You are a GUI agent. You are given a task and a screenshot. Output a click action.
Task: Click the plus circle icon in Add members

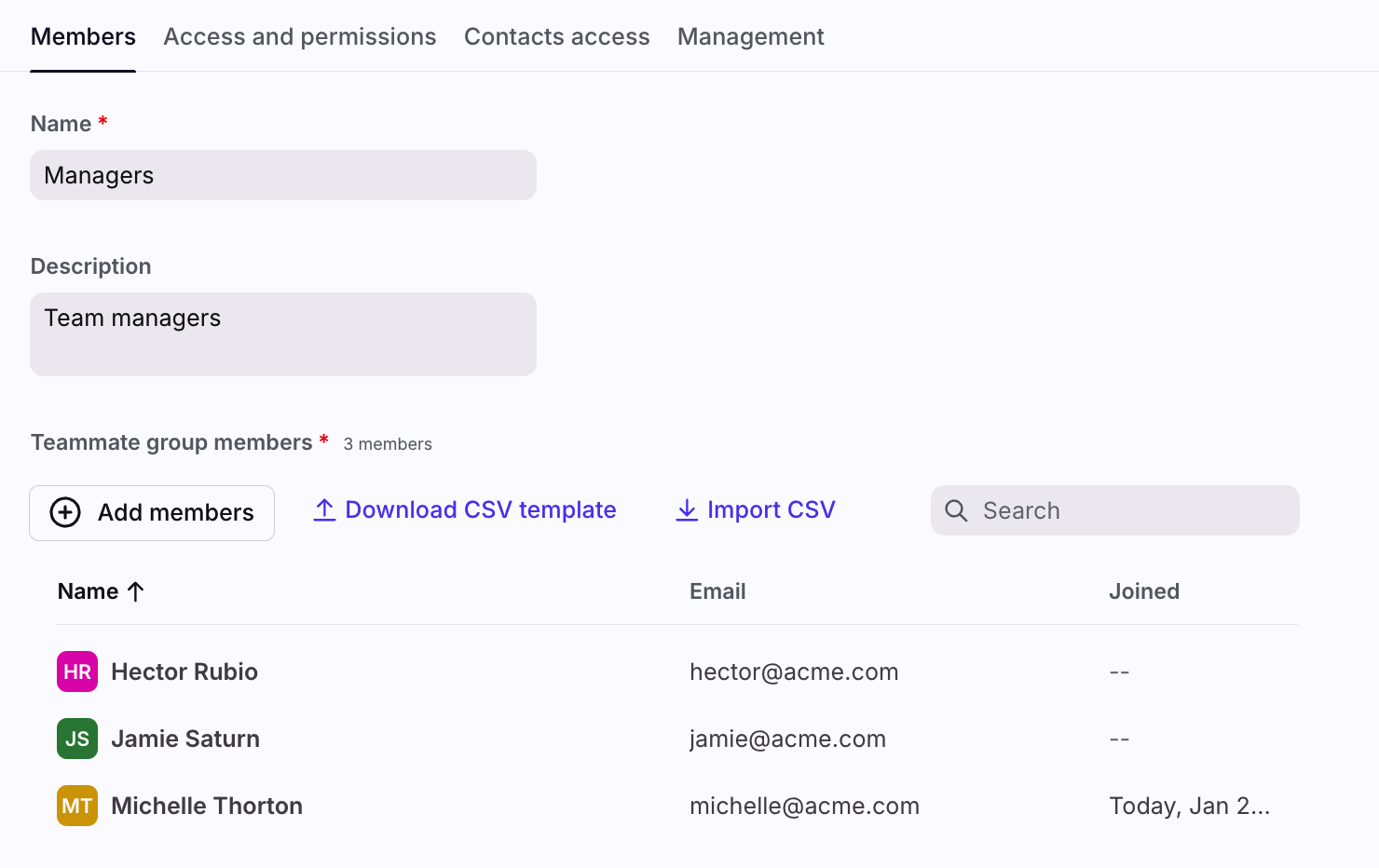click(65, 512)
